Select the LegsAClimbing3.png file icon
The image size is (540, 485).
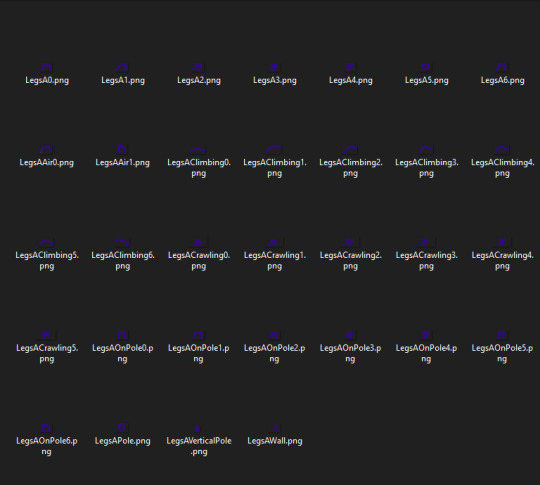pos(426,149)
